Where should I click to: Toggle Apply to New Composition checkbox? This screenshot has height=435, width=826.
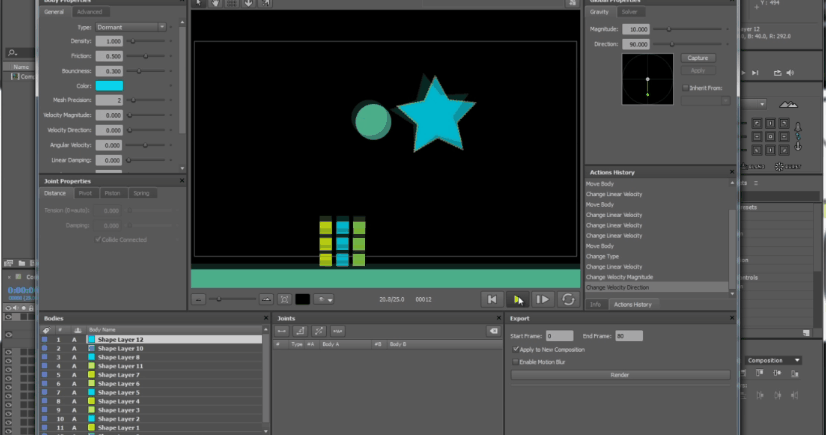516,349
